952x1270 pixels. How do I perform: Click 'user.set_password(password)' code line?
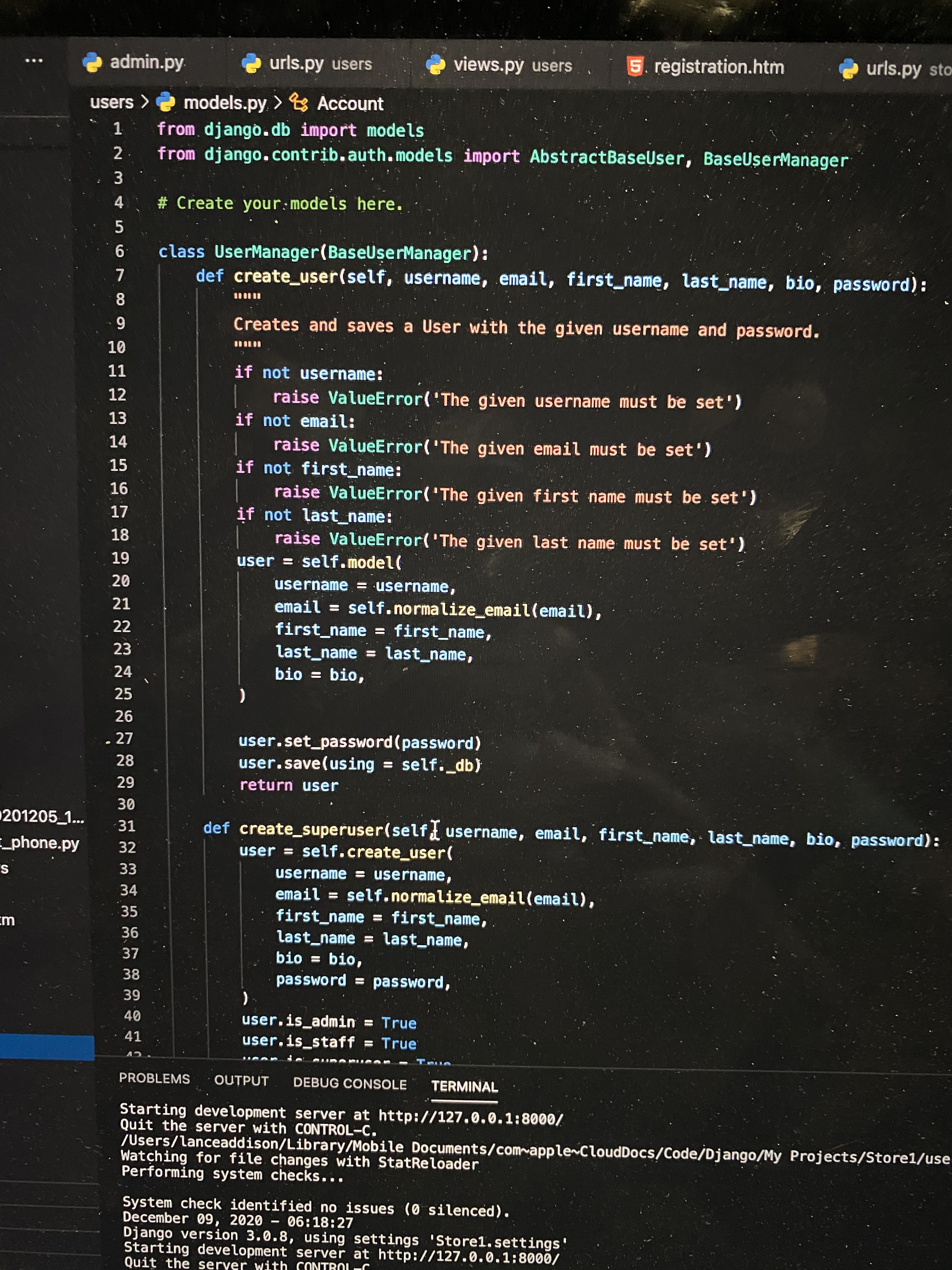[360, 742]
